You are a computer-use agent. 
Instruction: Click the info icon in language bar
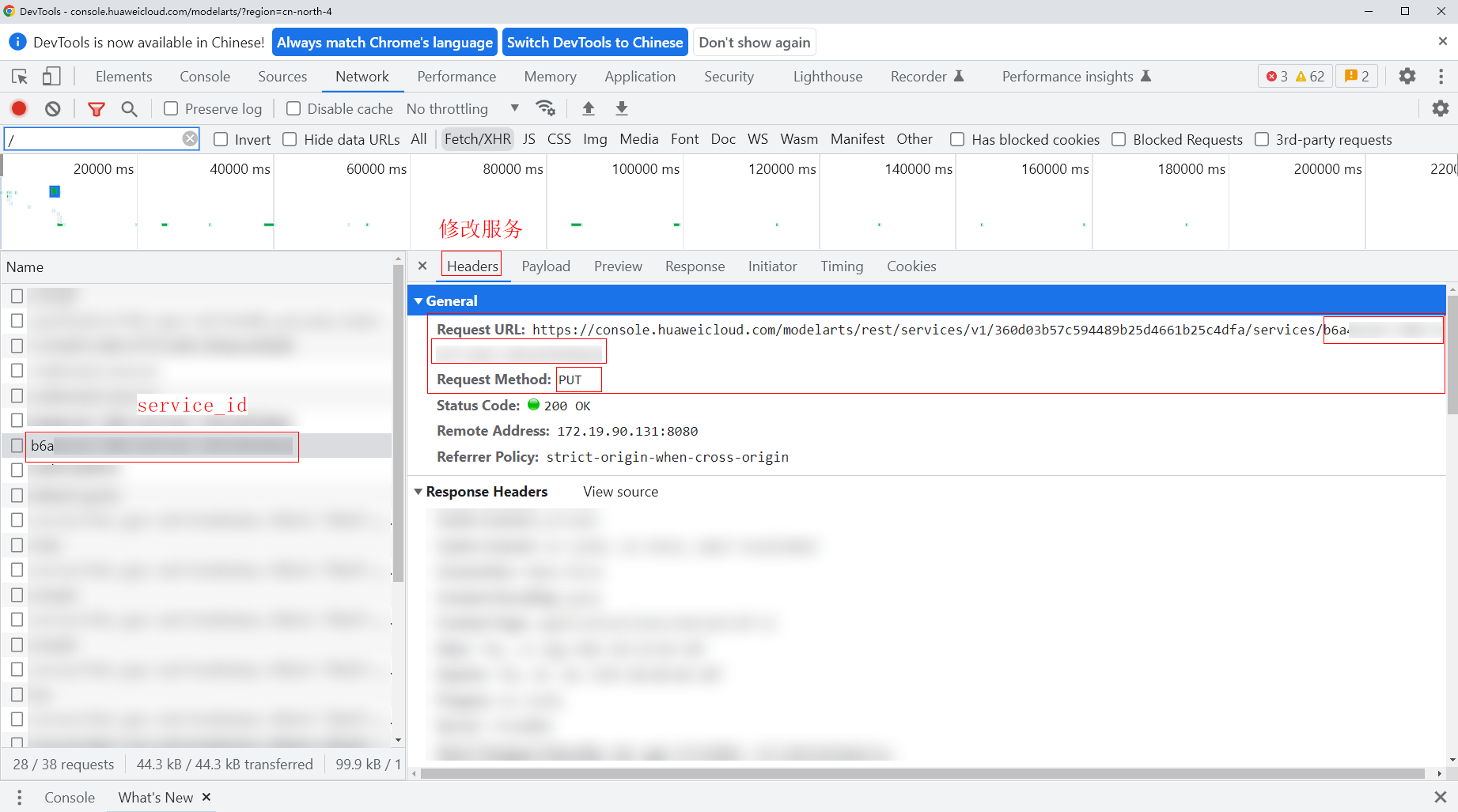(x=17, y=42)
